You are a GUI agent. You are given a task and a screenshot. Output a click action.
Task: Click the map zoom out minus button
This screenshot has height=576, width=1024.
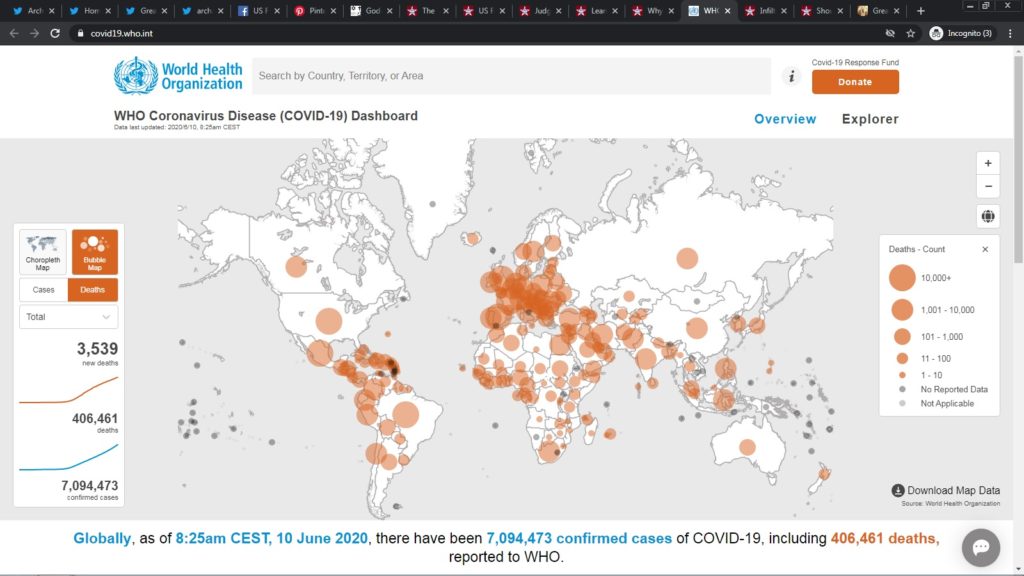coord(988,187)
